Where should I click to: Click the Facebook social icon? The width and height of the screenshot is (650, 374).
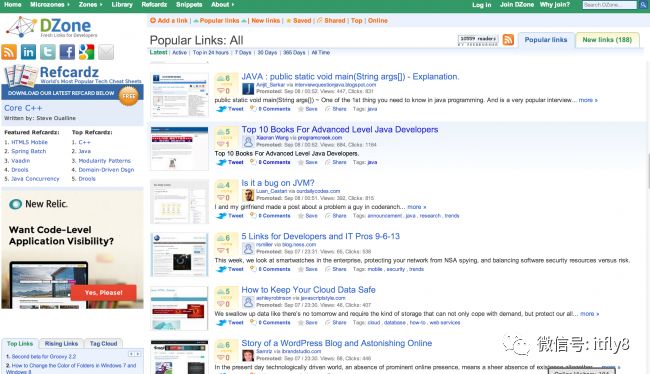[x=67, y=52]
